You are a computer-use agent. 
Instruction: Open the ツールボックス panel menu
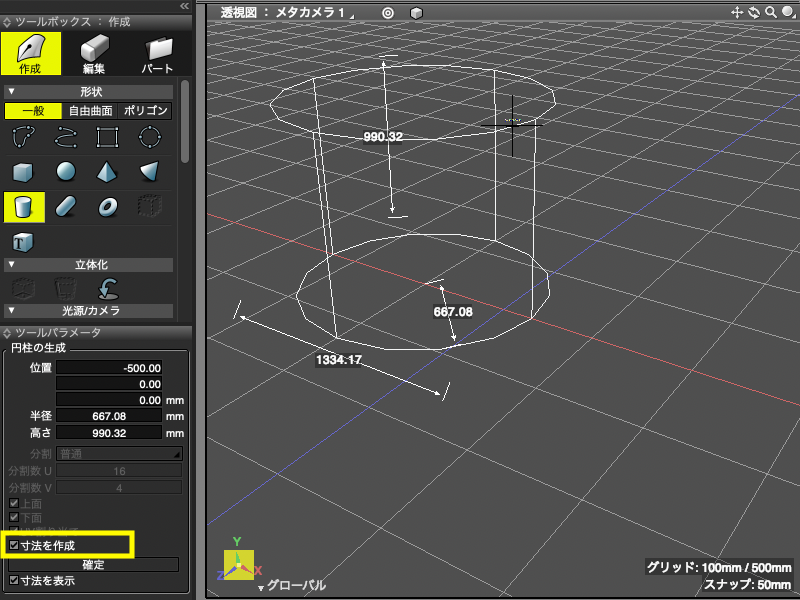(7, 22)
